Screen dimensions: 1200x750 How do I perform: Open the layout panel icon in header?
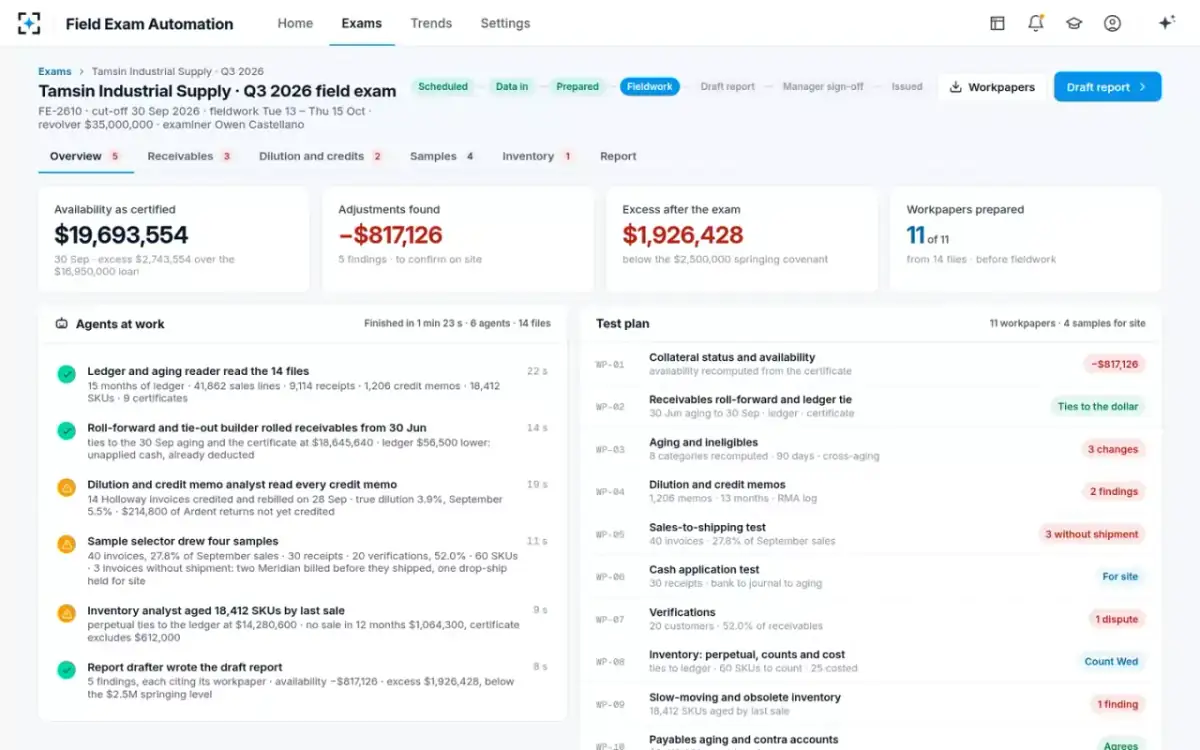(x=997, y=23)
